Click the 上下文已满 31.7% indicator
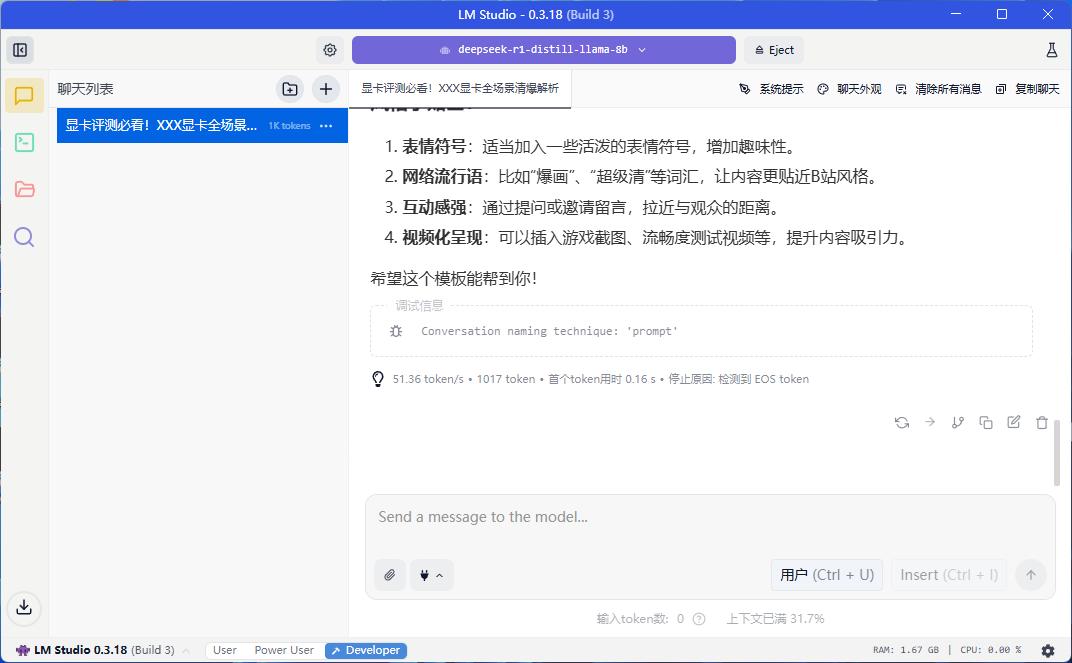The width and height of the screenshot is (1072, 663). (775, 619)
